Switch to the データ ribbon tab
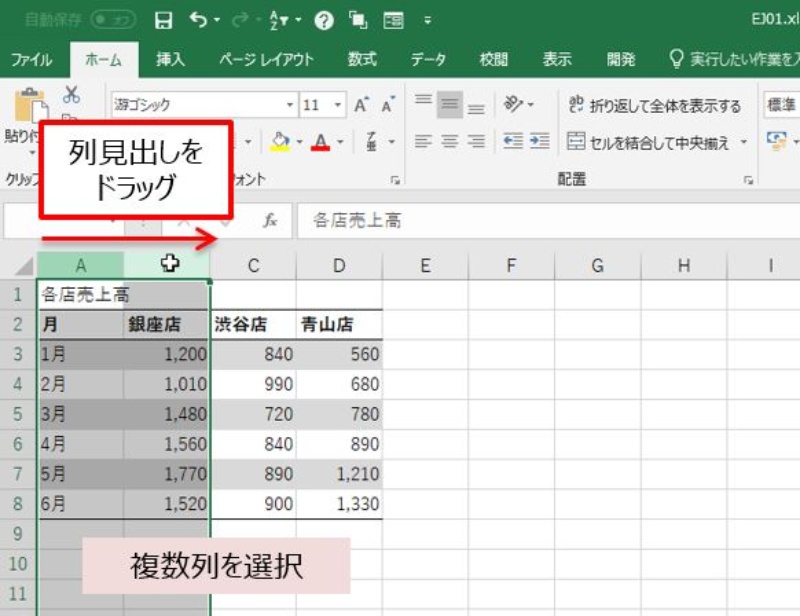 point(428,60)
